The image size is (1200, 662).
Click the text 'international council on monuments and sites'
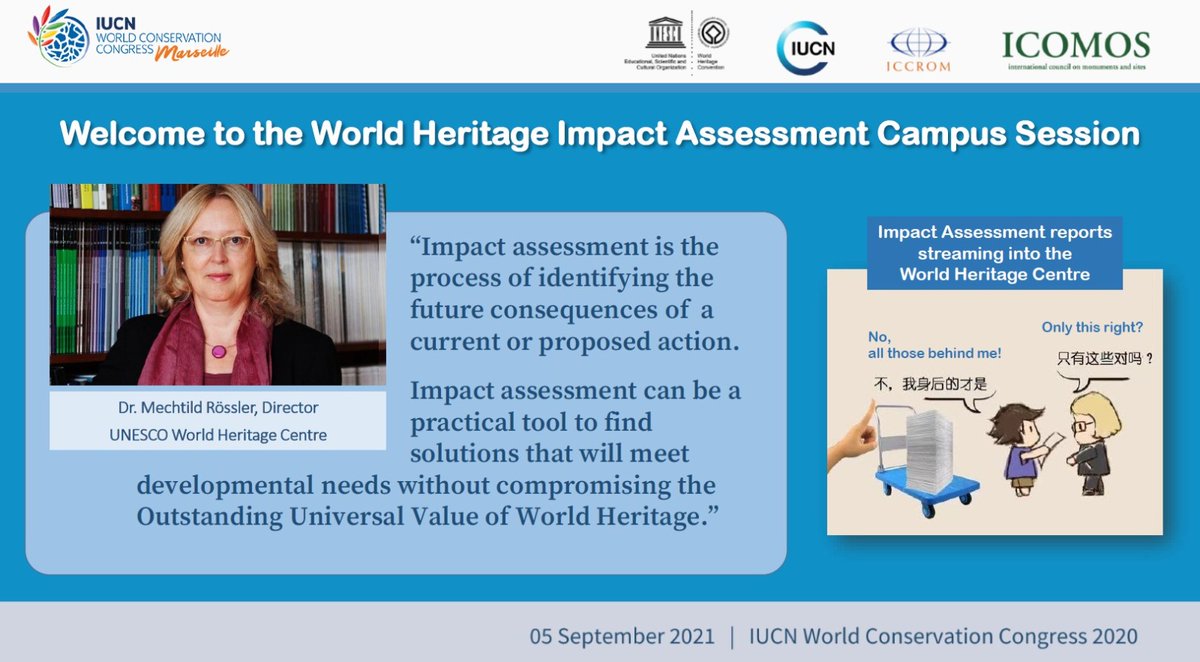tap(1076, 68)
